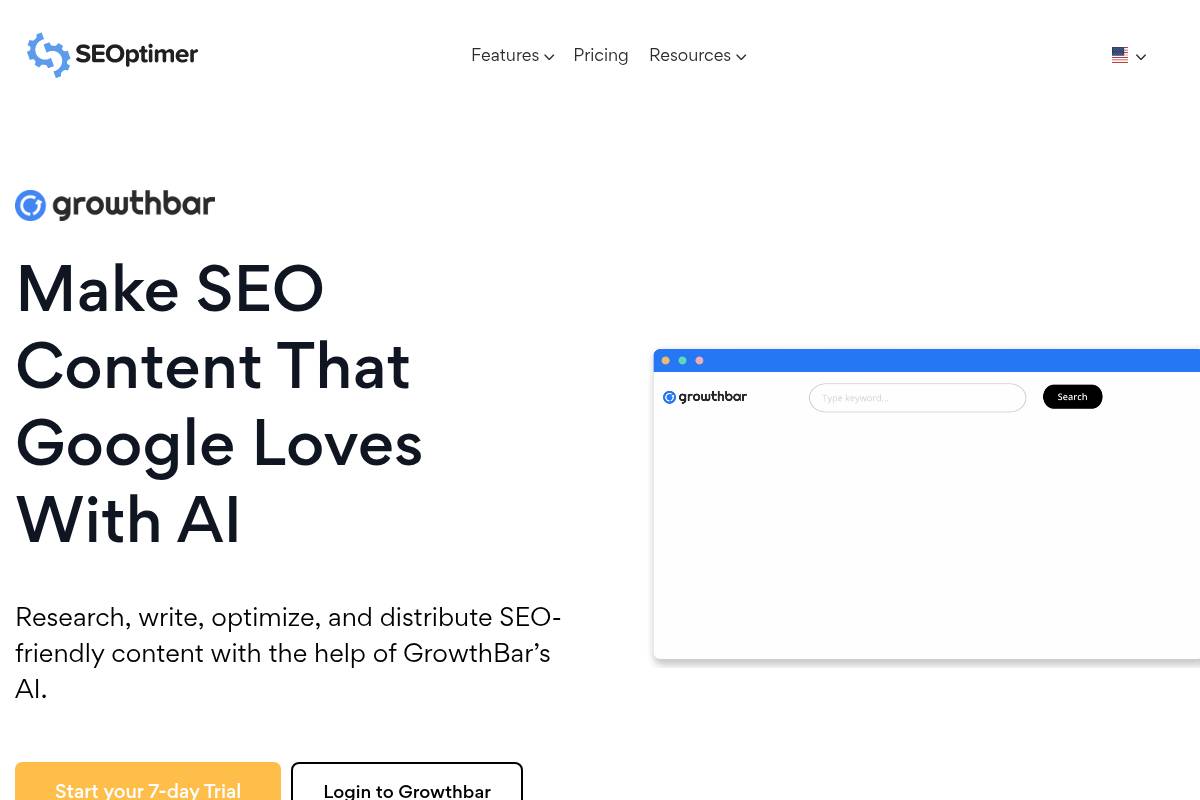
Task: Click the US flag language icon
Action: 1120,56
